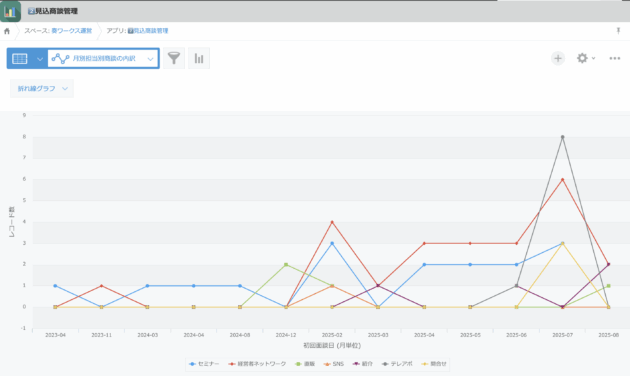
Task: Click the bar chart aggregate icon
Action: tap(199, 58)
